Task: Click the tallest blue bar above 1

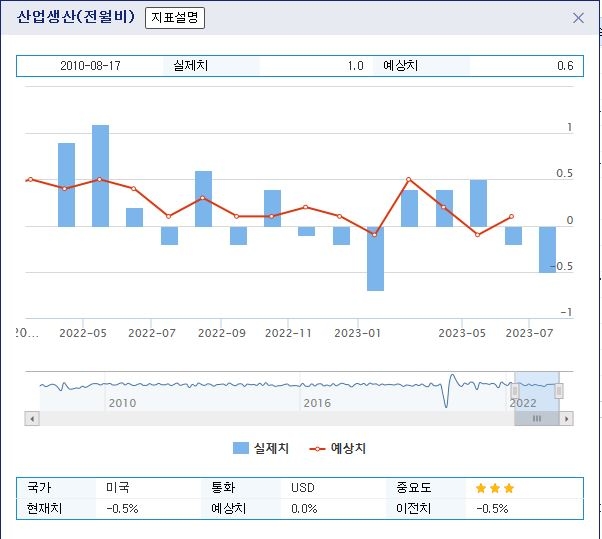Action: tap(100, 175)
